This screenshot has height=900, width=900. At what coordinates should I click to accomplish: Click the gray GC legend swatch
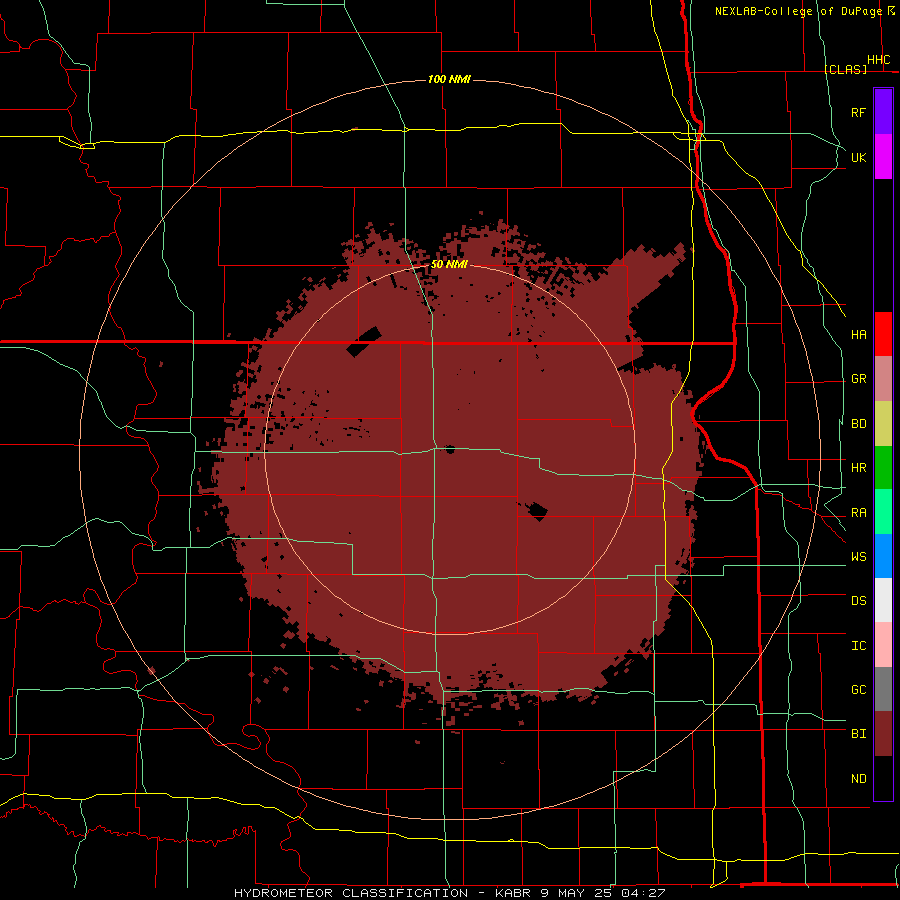click(x=883, y=689)
